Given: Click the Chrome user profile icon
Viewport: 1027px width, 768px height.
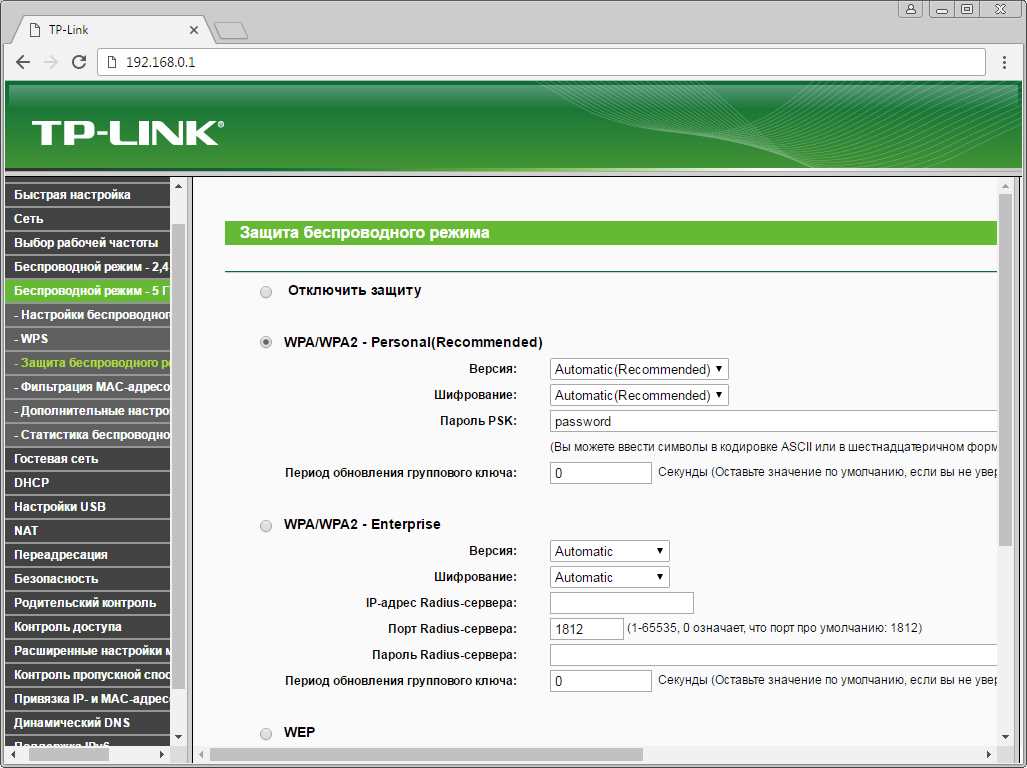Looking at the screenshot, I should tap(910, 9).
